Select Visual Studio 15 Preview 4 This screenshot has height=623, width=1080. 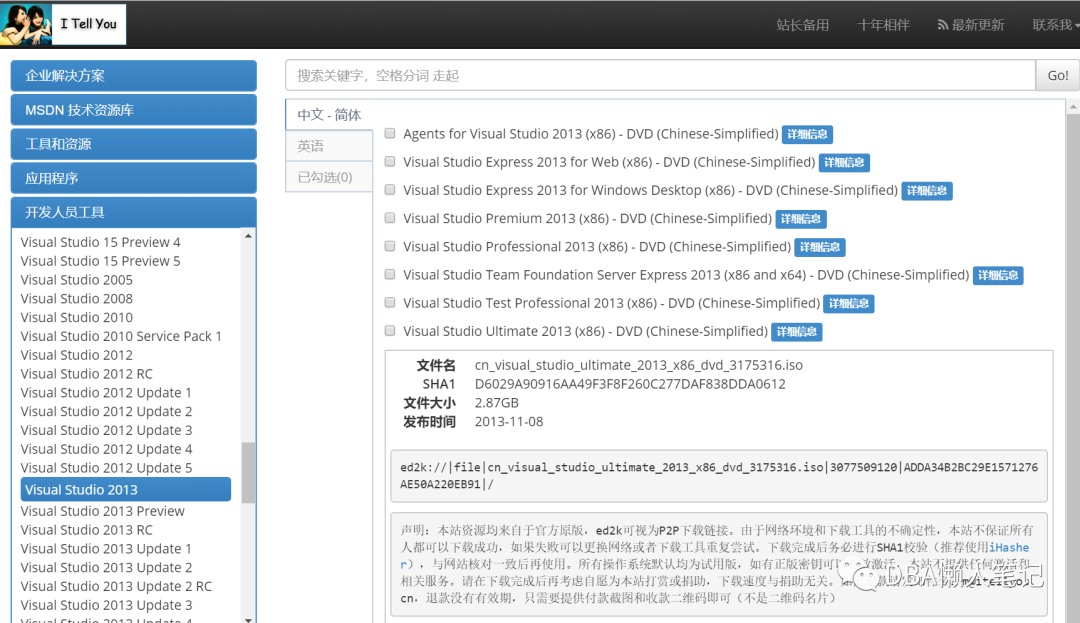[x=101, y=242]
